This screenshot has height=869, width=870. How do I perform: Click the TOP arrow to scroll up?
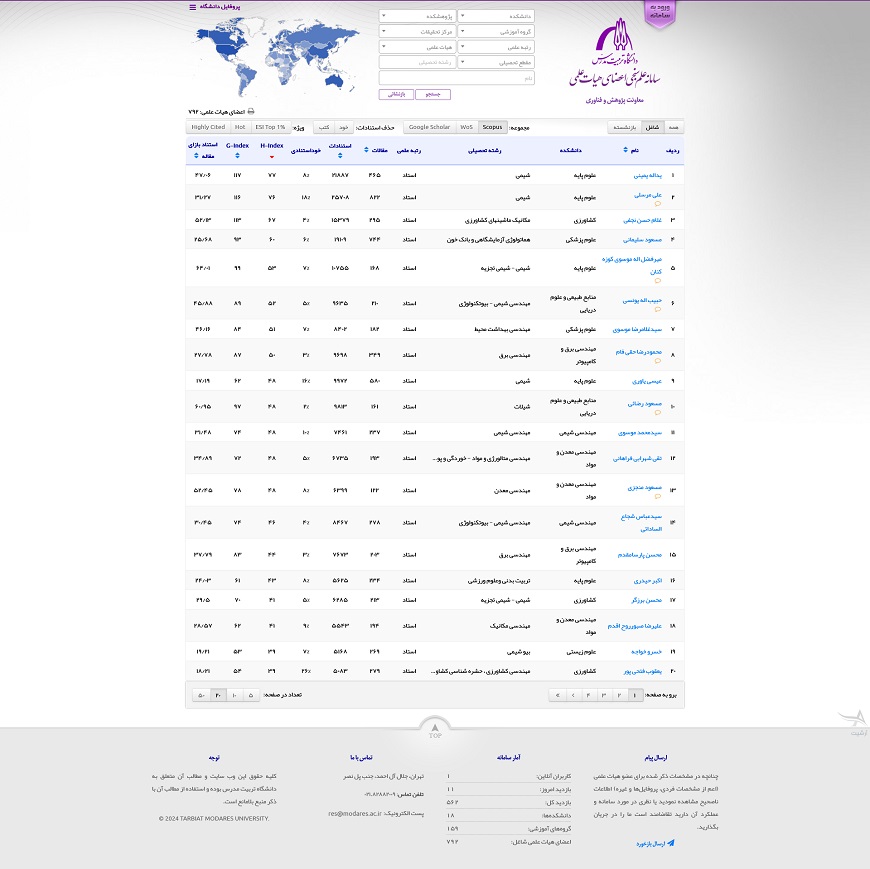coord(434,727)
